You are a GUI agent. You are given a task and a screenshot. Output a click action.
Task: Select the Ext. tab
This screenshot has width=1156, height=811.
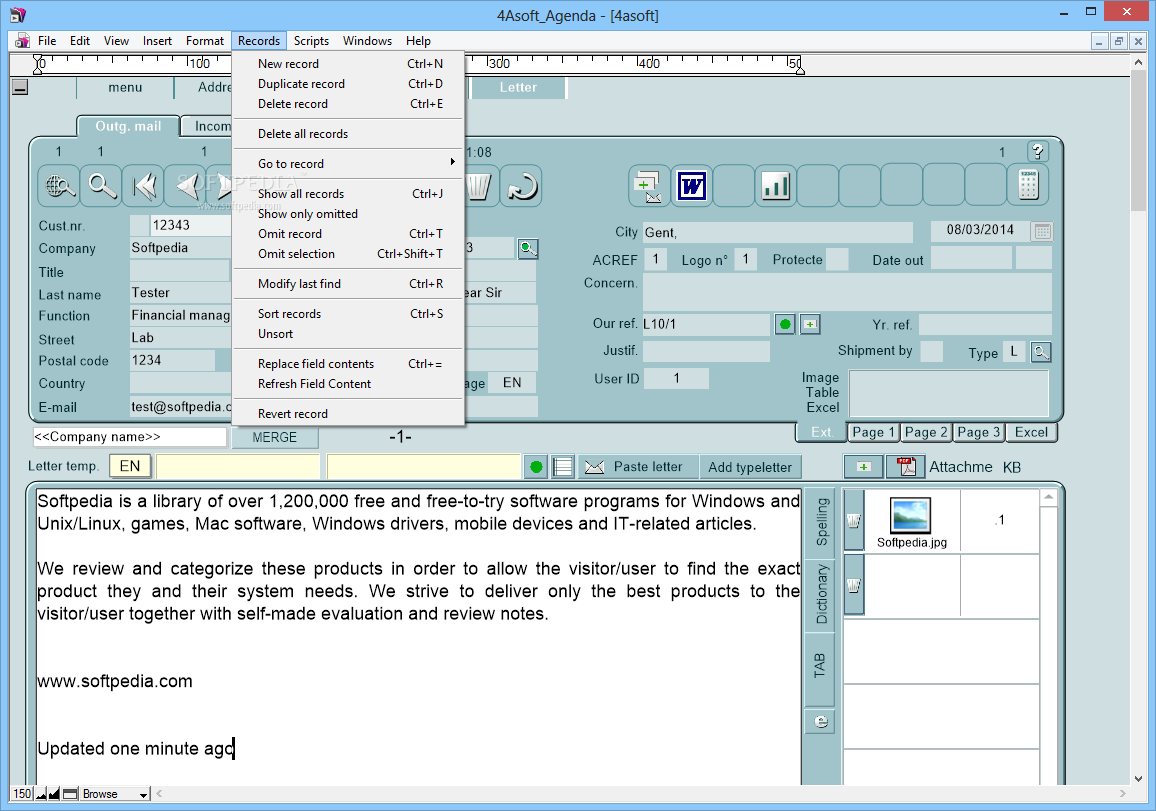[x=821, y=433]
